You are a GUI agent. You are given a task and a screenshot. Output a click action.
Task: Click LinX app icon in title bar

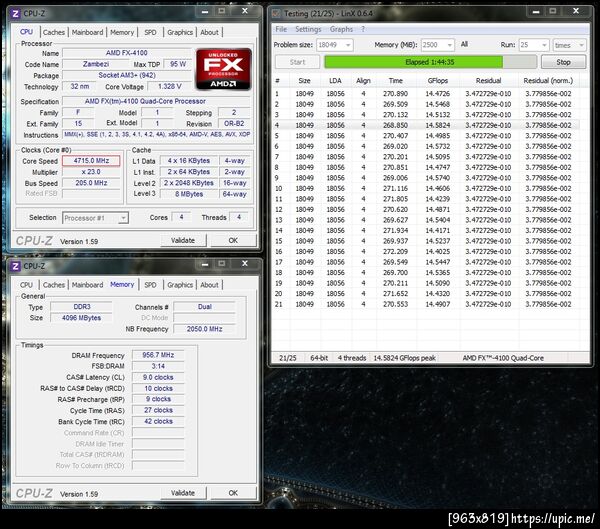tap(276, 14)
